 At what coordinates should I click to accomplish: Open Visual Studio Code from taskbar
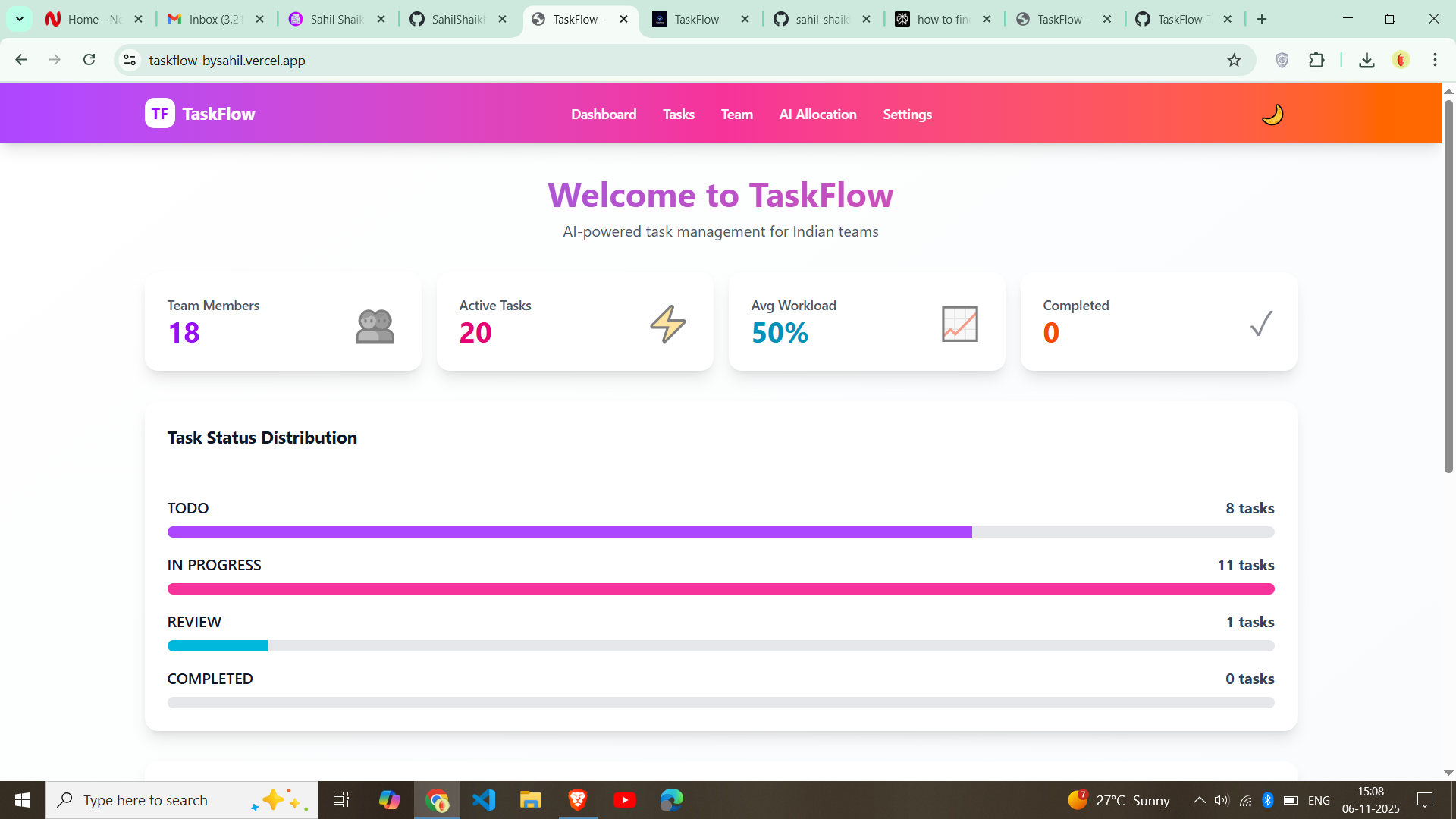click(x=484, y=800)
